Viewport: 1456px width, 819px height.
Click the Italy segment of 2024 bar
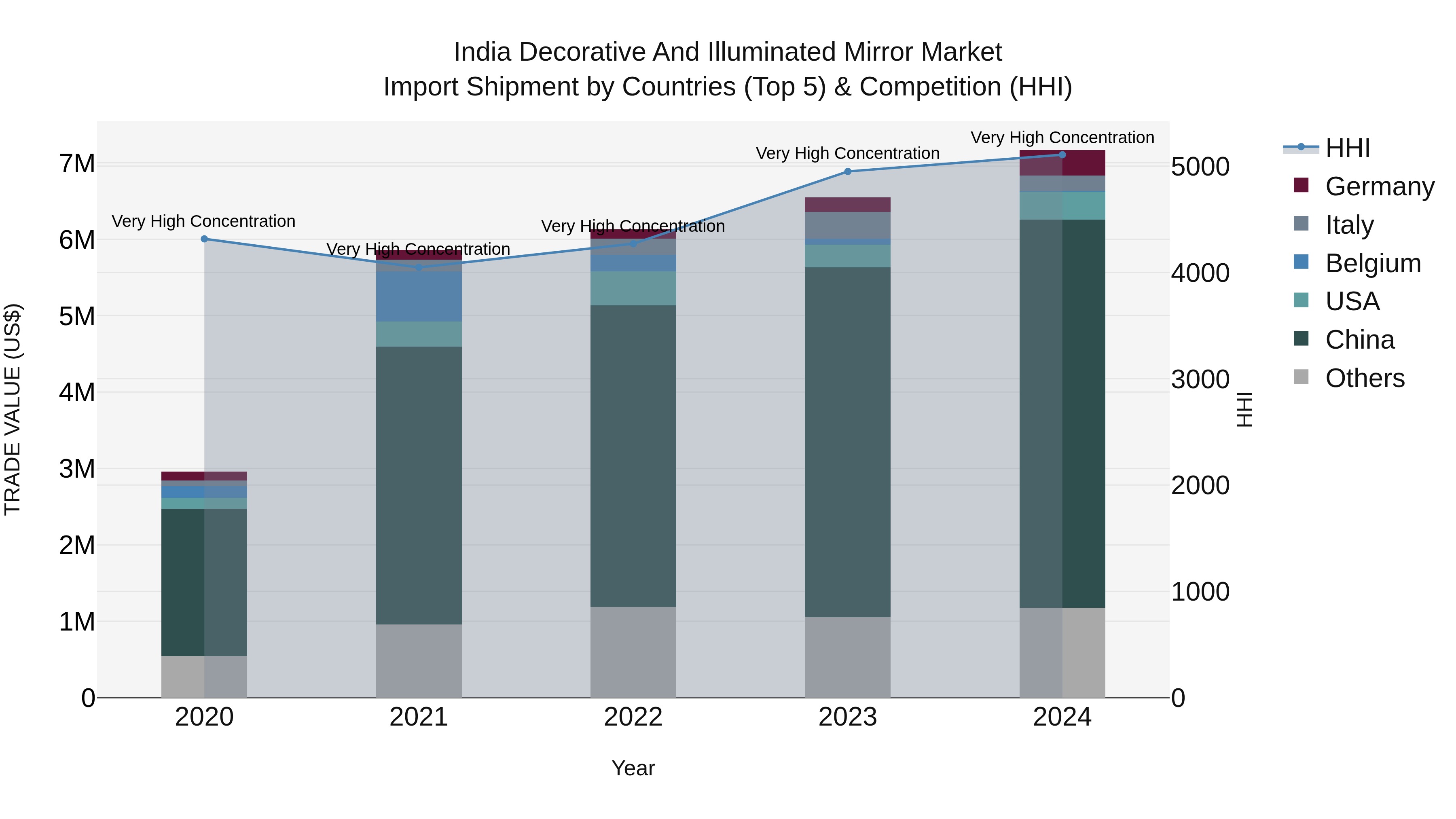click(x=1062, y=184)
